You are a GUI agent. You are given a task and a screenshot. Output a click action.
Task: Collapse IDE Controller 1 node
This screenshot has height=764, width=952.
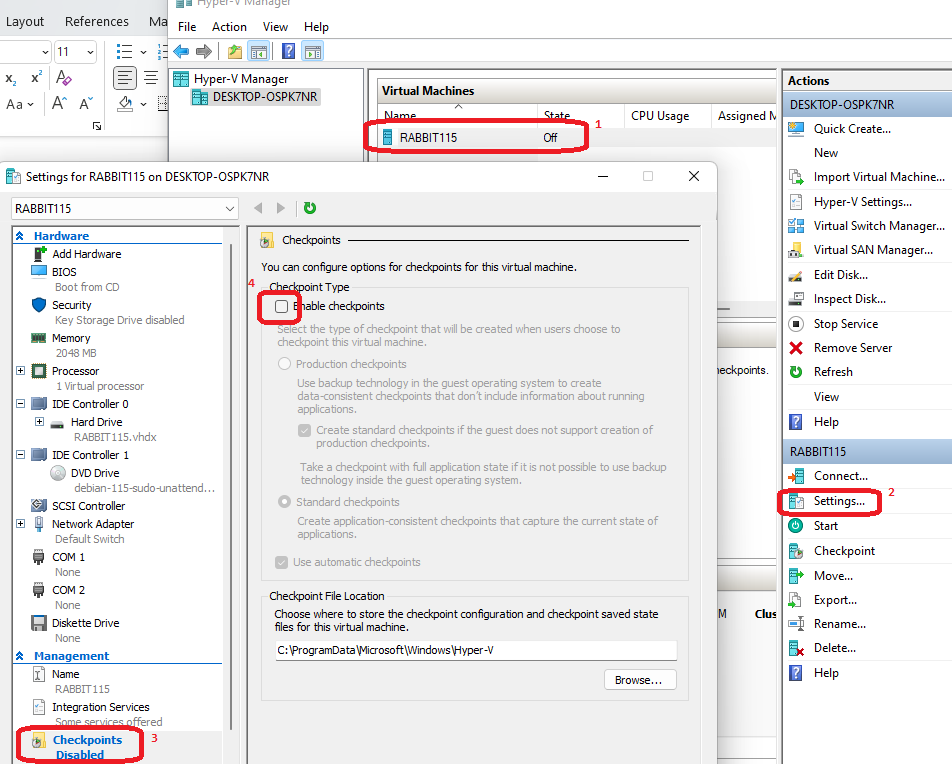pyautogui.click(x=20, y=454)
